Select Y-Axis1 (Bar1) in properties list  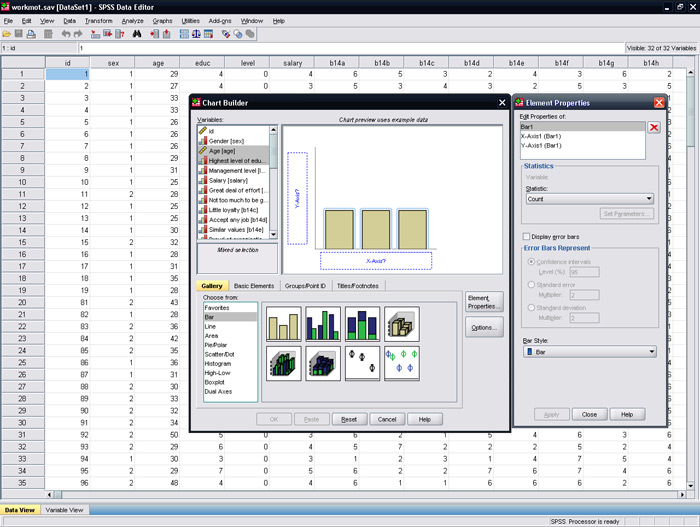pos(583,146)
